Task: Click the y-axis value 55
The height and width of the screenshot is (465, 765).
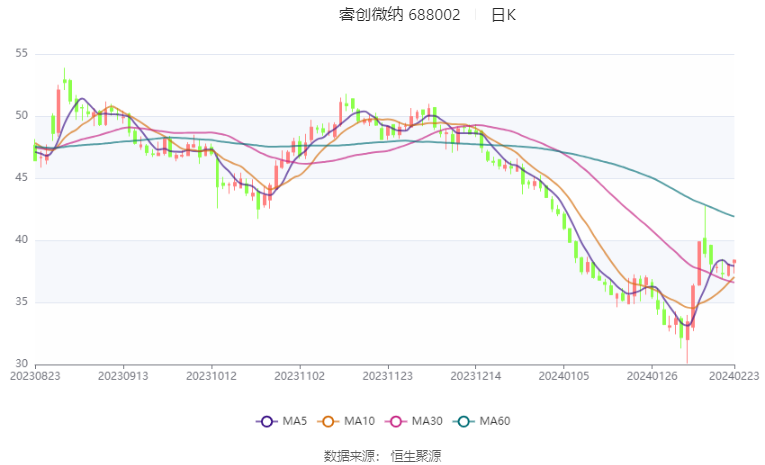Action: click(x=21, y=53)
